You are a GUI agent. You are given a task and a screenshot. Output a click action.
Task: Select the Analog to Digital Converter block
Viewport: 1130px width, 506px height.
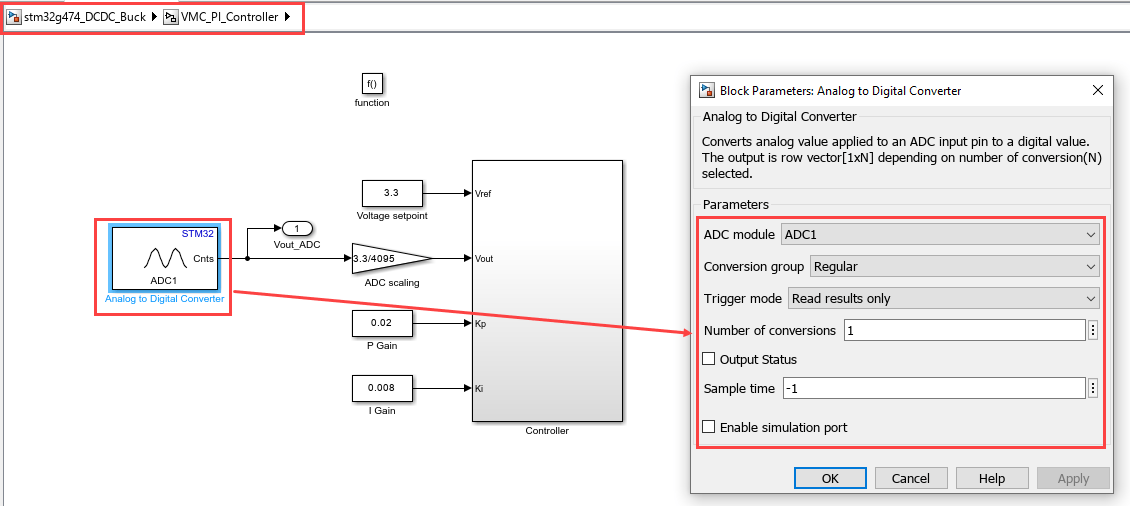pyautogui.click(x=163, y=258)
